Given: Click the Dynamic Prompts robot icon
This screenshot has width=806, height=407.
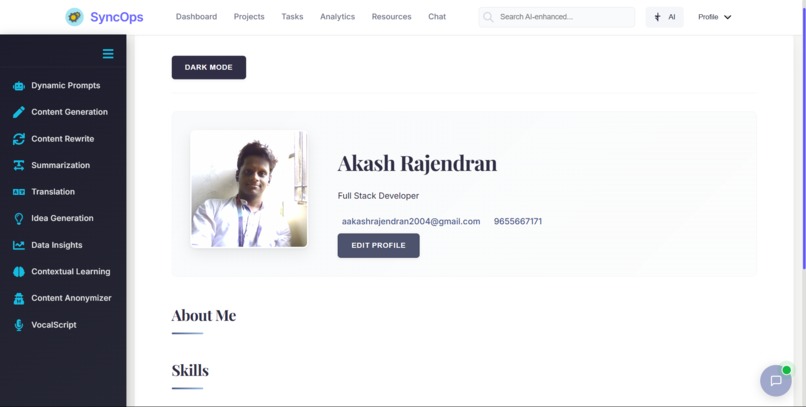Looking at the screenshot, I should 19,86.
